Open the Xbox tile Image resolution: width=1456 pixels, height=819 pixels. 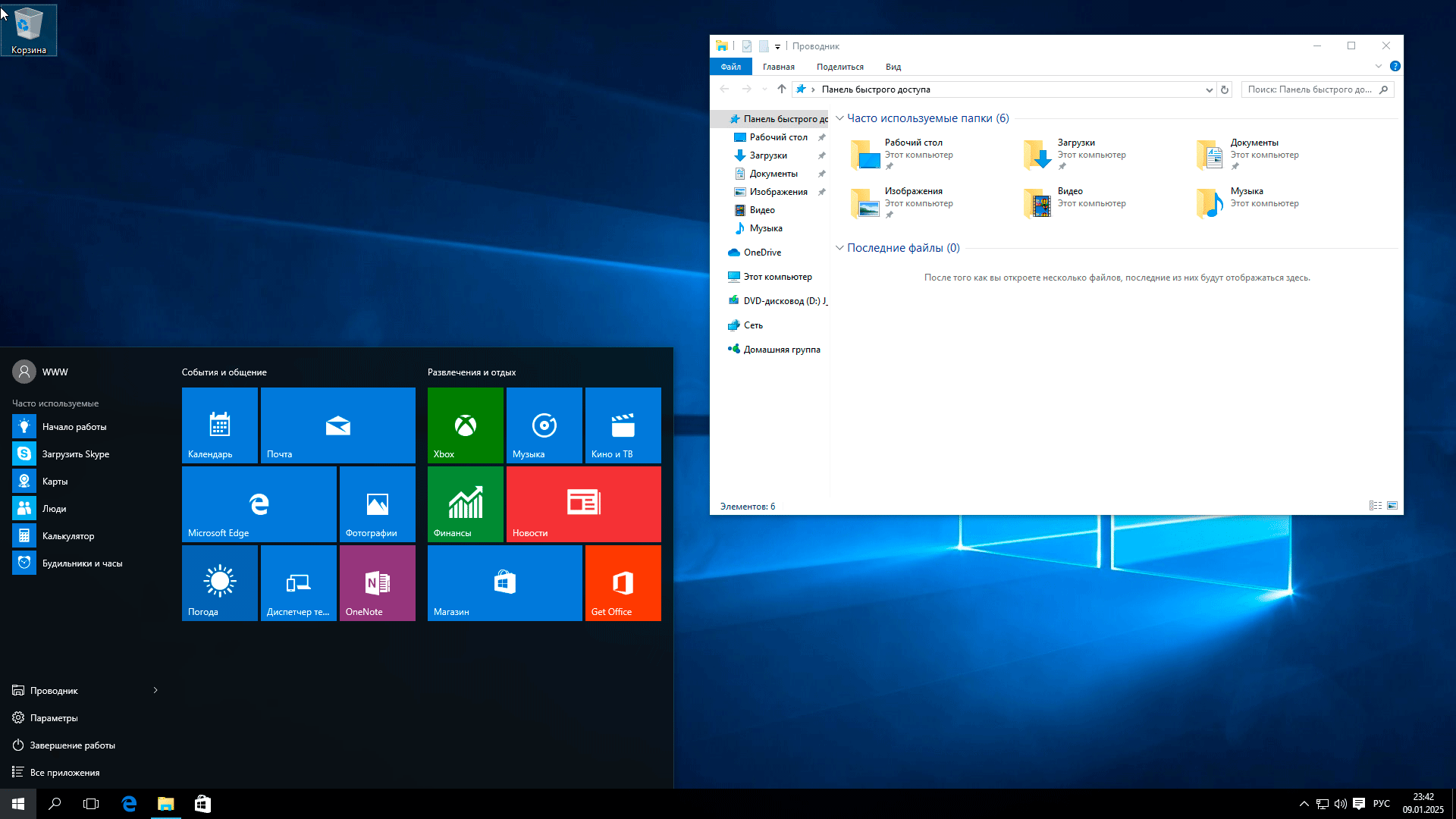tap(465, 425)
